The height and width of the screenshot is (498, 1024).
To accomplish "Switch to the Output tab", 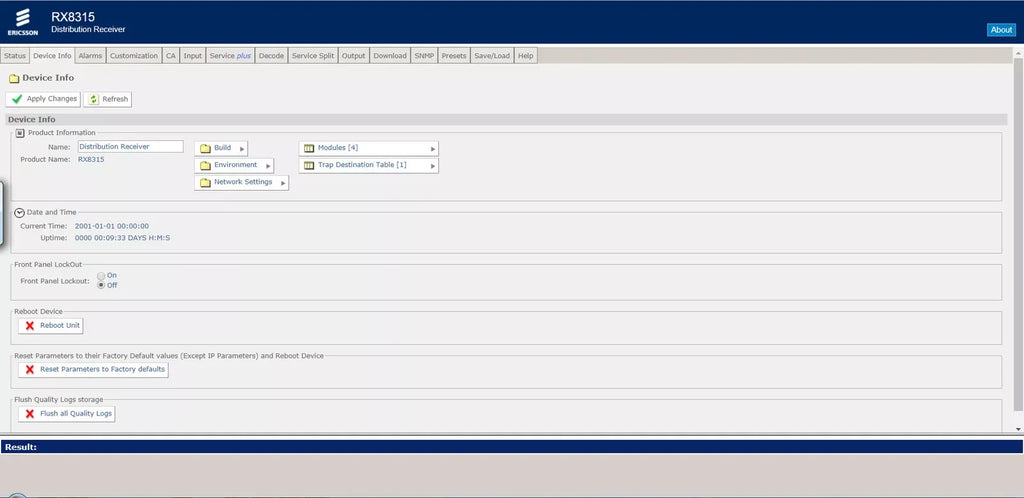I will coord(354,56).
